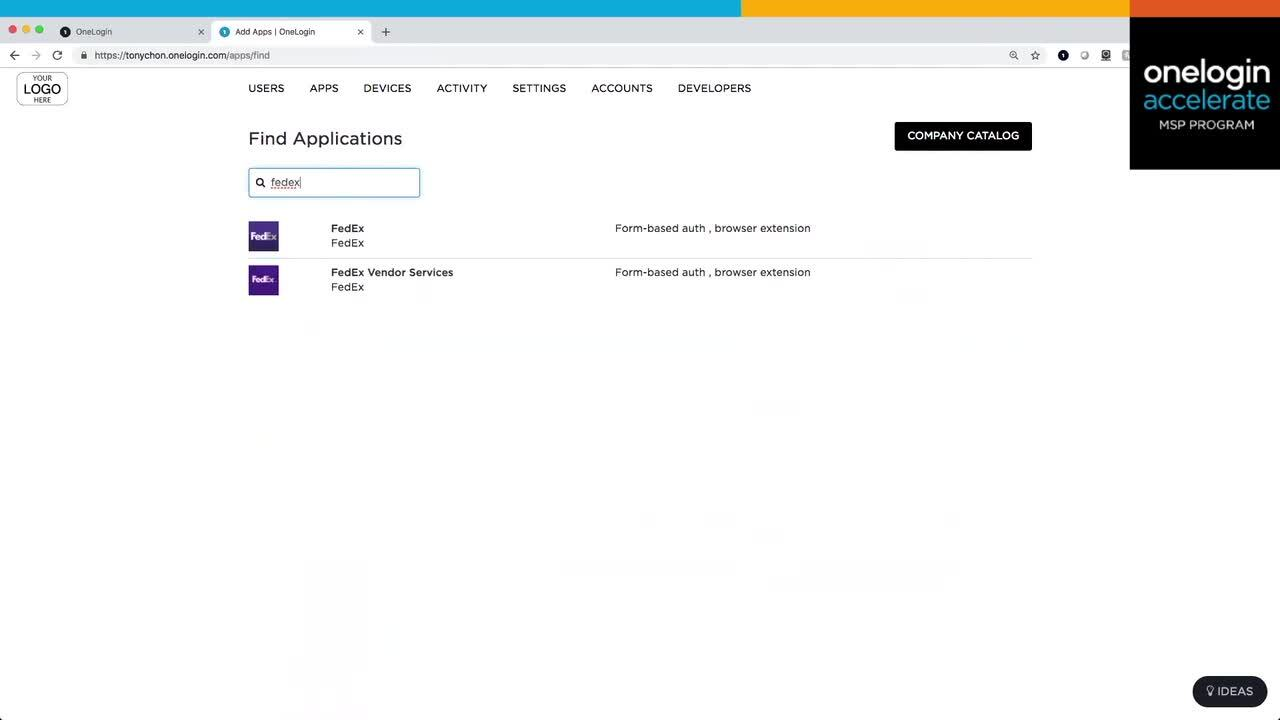
Task: Reload the page with refresh icon
Action: click(57, 56)
